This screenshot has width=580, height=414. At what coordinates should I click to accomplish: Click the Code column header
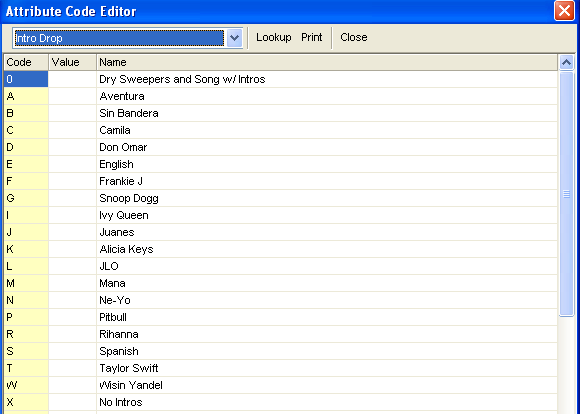tap(26, 62)
